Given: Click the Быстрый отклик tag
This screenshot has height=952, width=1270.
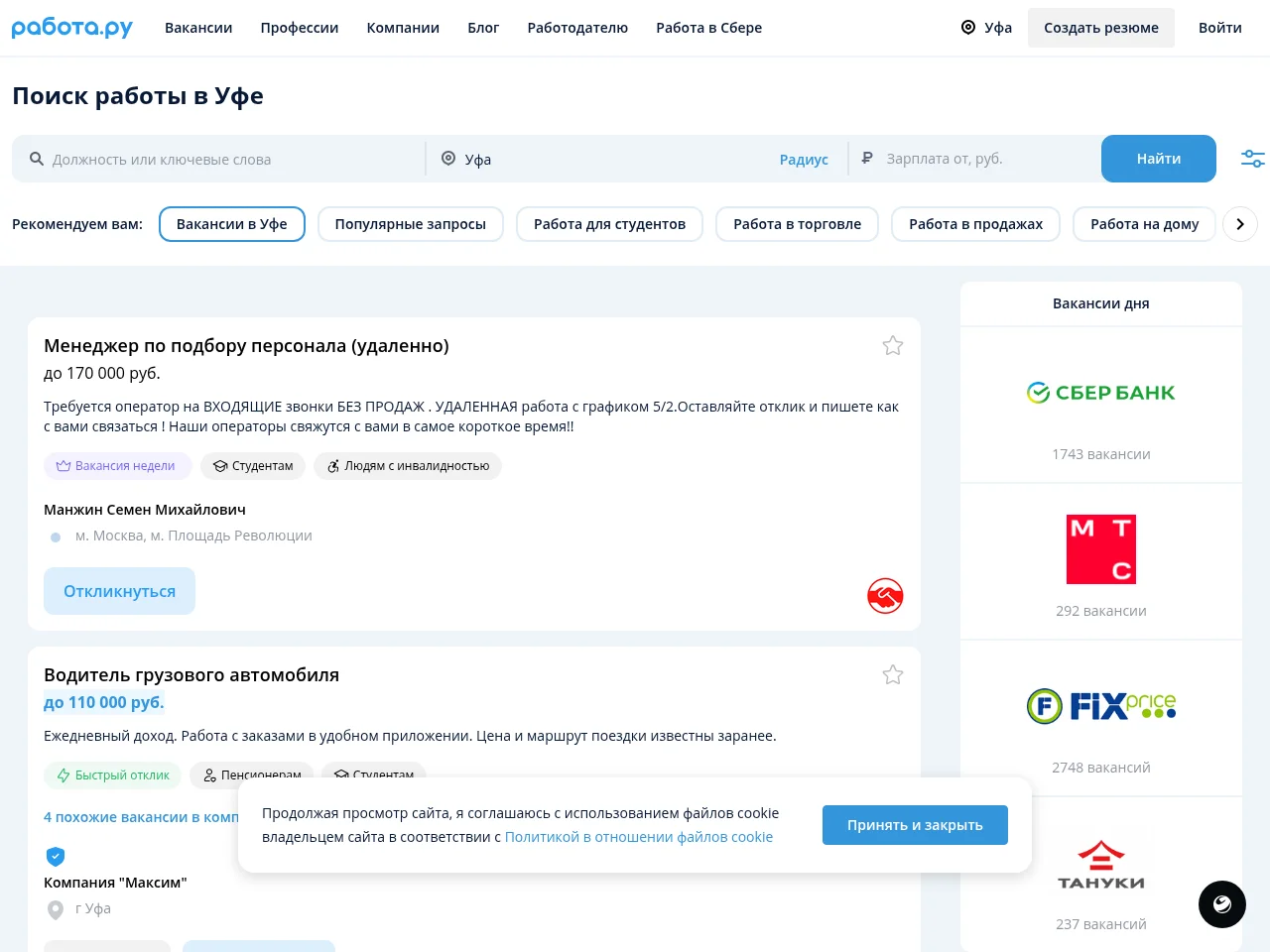Looking at the screenshot, I should [112, 775].
